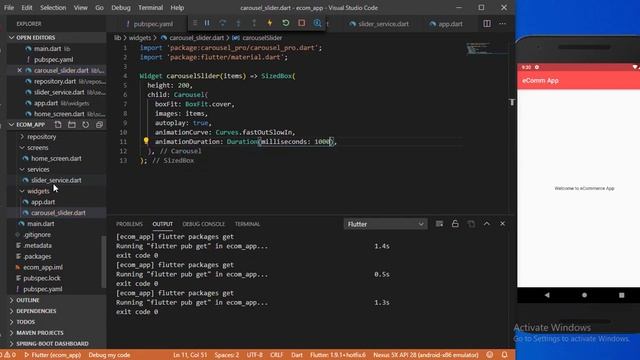The height and width of the screenshot is (360, 640).
Task: Open the Selection menu
Action: [53, 7]
